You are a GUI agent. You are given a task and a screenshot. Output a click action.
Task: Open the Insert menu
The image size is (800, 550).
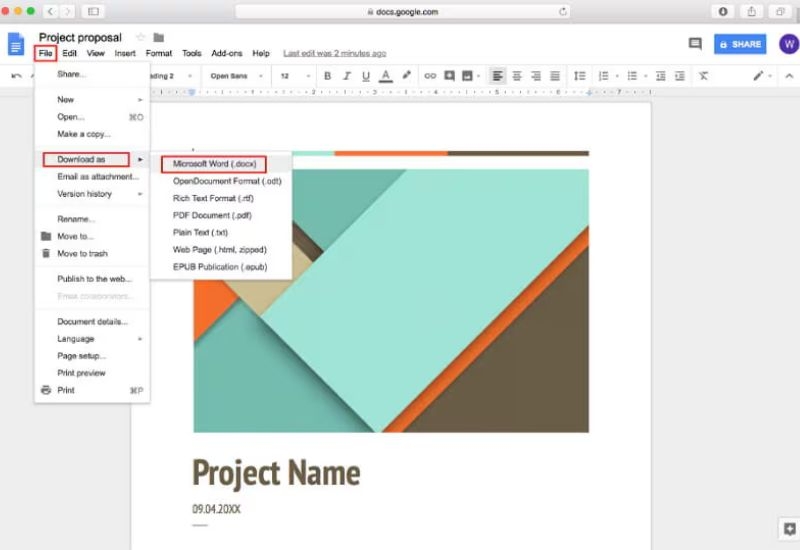125,53
